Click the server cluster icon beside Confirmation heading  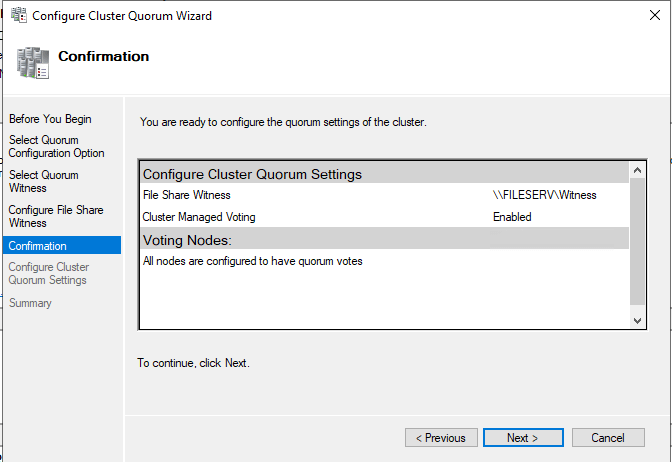point(33,62)
